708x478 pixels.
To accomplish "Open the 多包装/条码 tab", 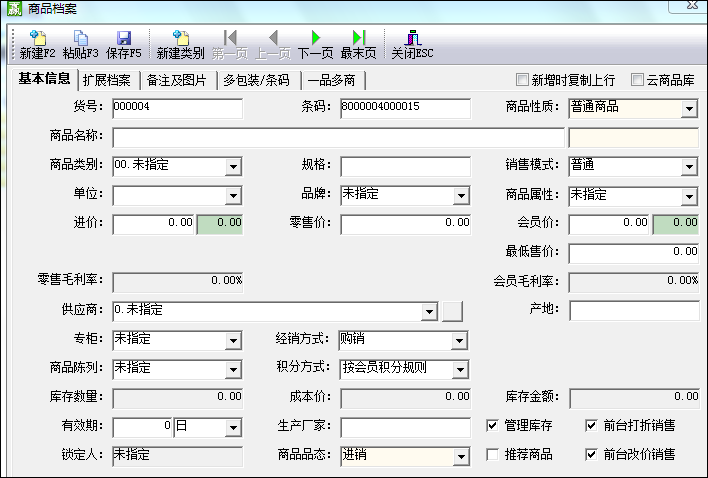I will (256, 80).
